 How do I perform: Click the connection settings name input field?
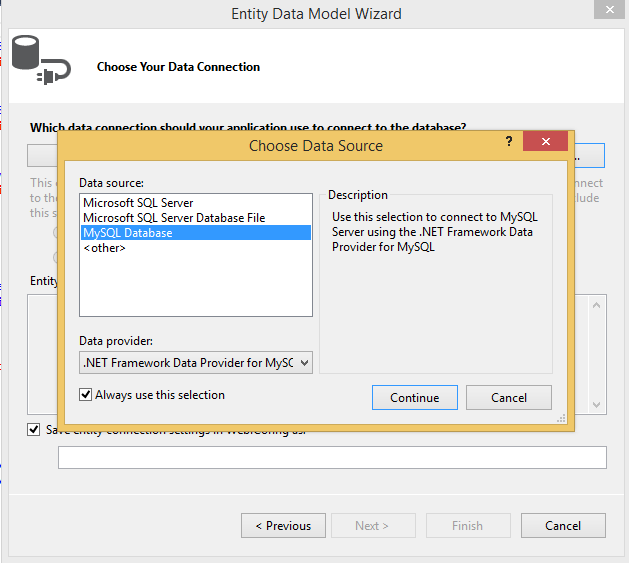332,457
